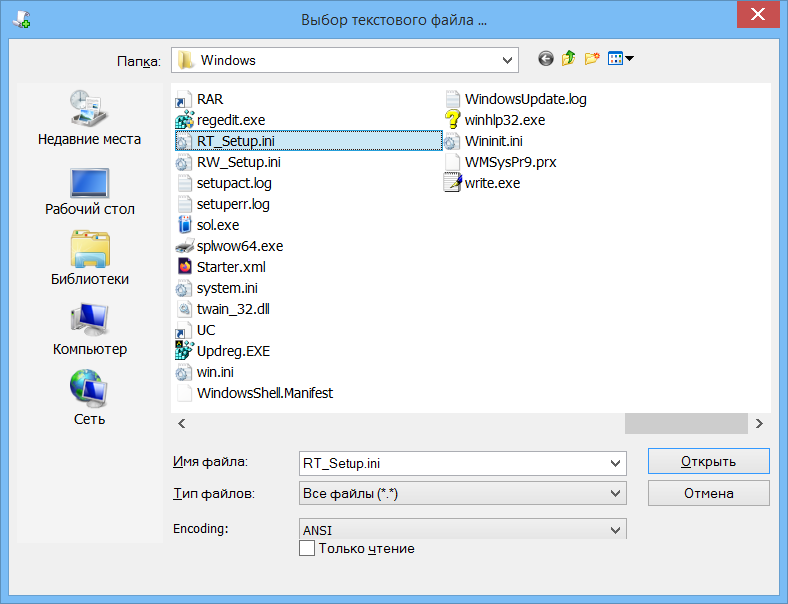Select system.ini gear icon
Viewport: 788px width, 604px height.
(183, 288)
